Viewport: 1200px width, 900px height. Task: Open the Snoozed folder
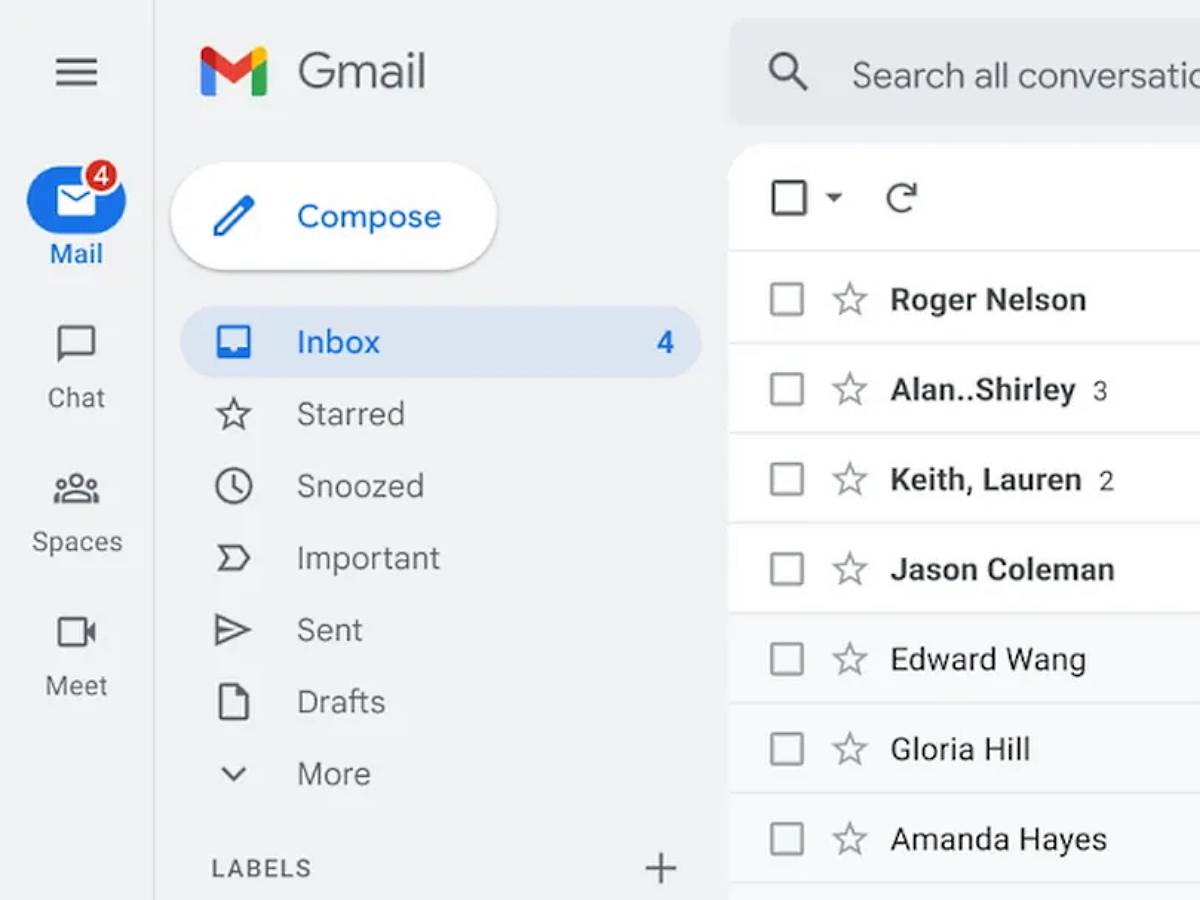[360, 486]
